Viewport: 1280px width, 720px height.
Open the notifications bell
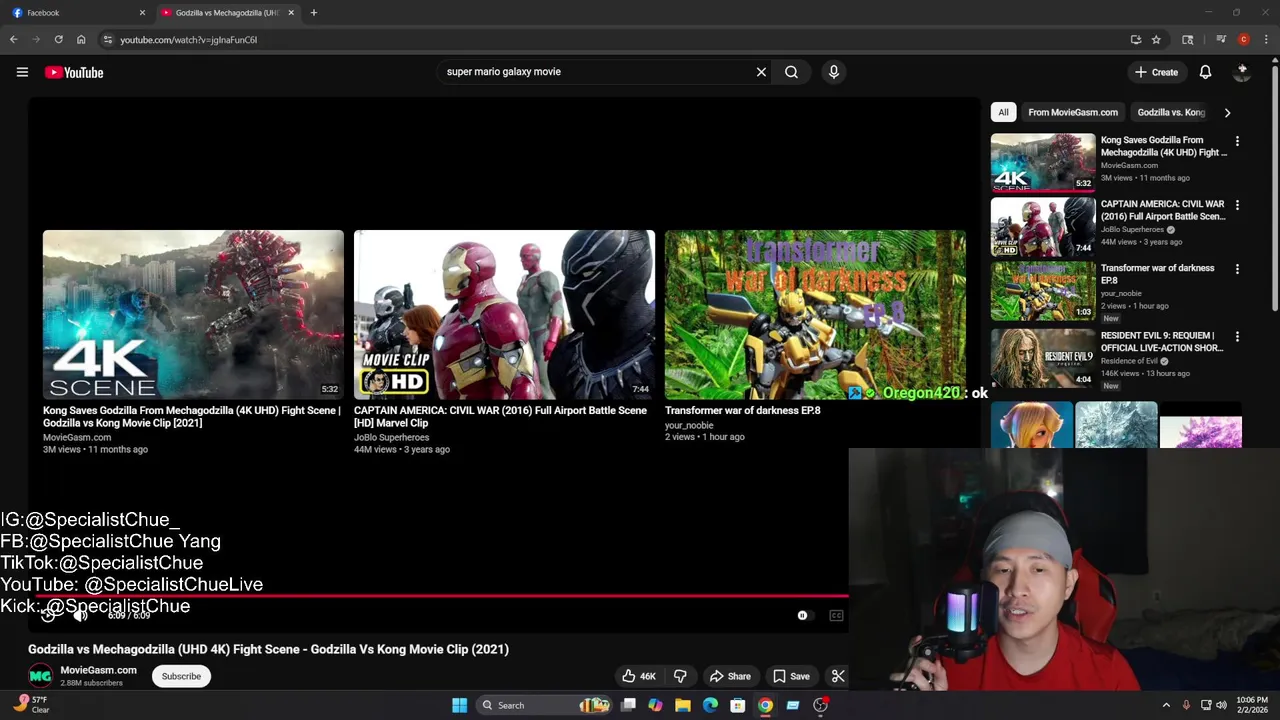pyautogui.click(x=1205, y=72)
